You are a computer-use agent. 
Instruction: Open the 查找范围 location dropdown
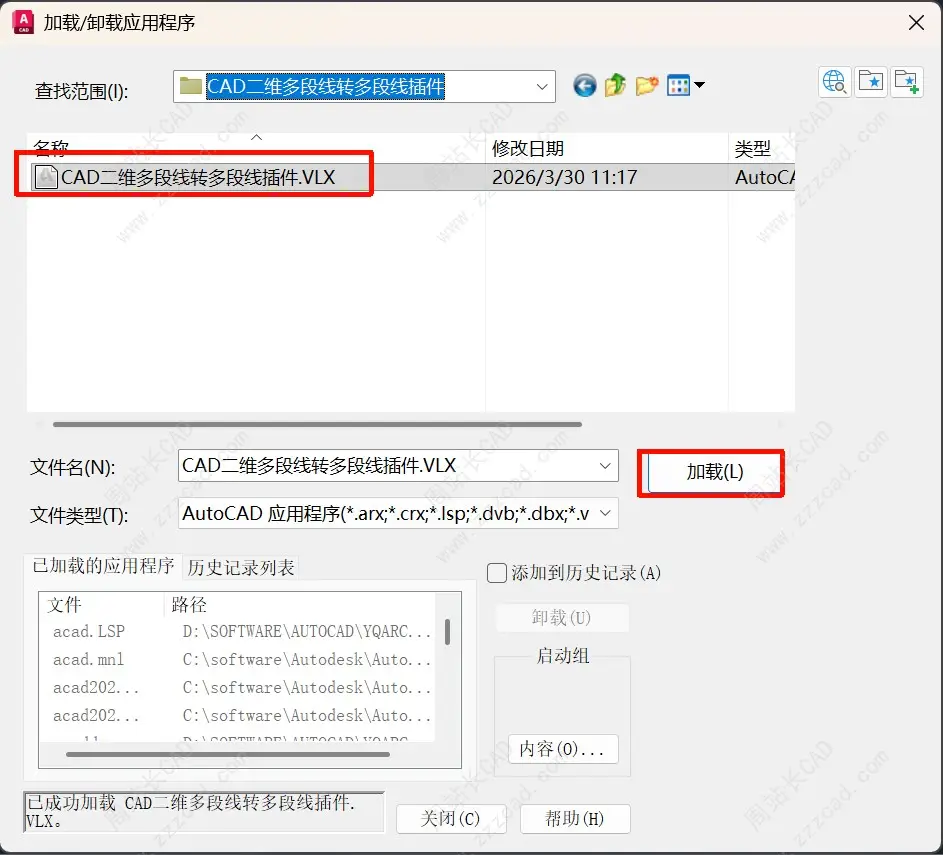click(x=542, y=86)
